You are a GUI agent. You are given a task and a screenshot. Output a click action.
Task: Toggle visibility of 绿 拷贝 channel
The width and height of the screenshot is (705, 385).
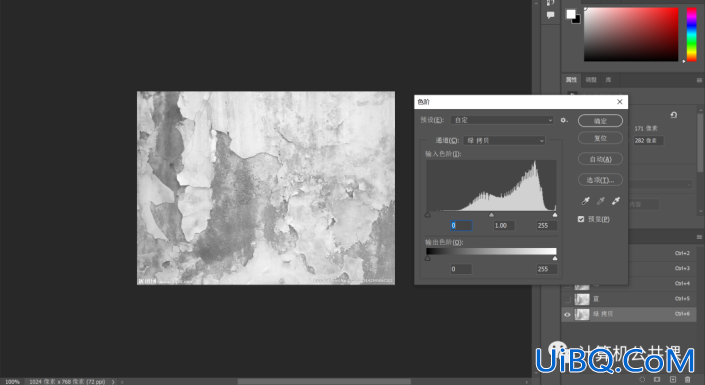(x=567, y=314)
